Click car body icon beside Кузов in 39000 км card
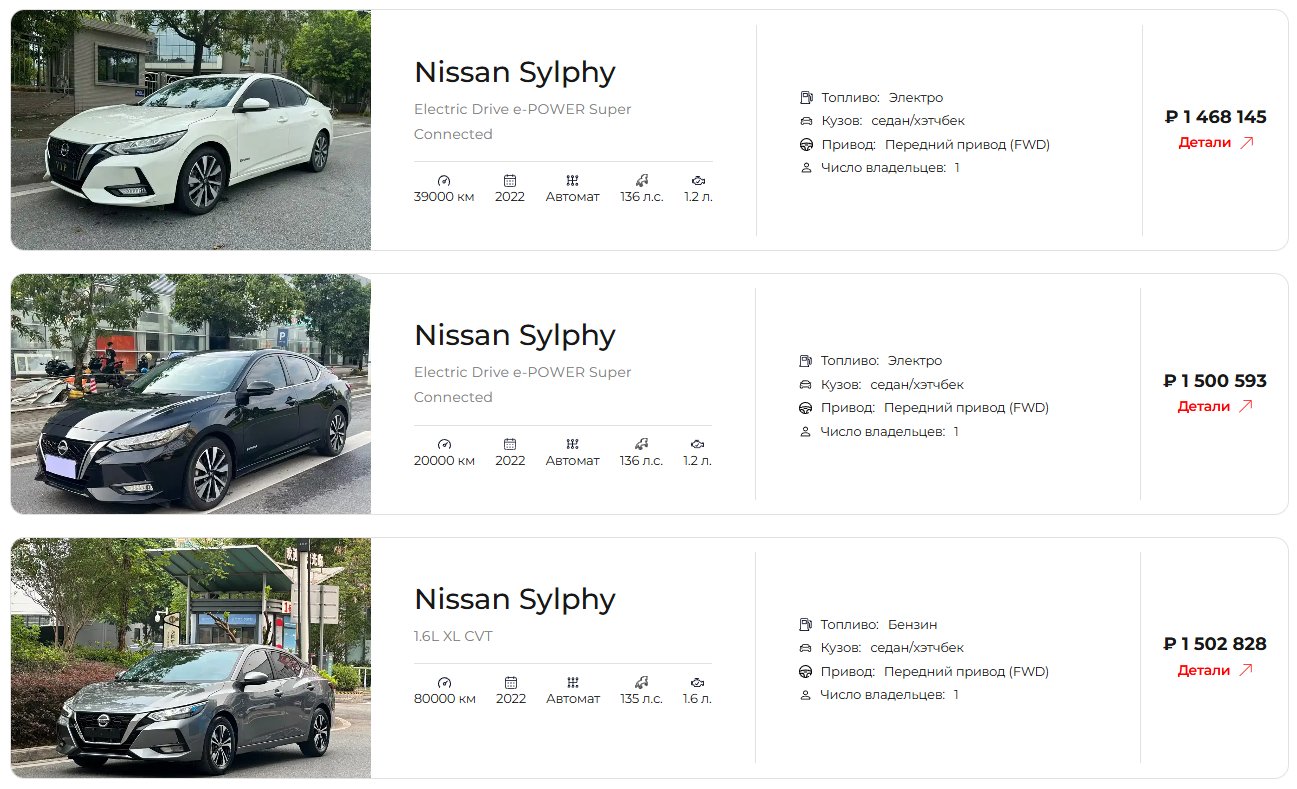The width and height of the screenshot is (1297, 789). point(806,121)
